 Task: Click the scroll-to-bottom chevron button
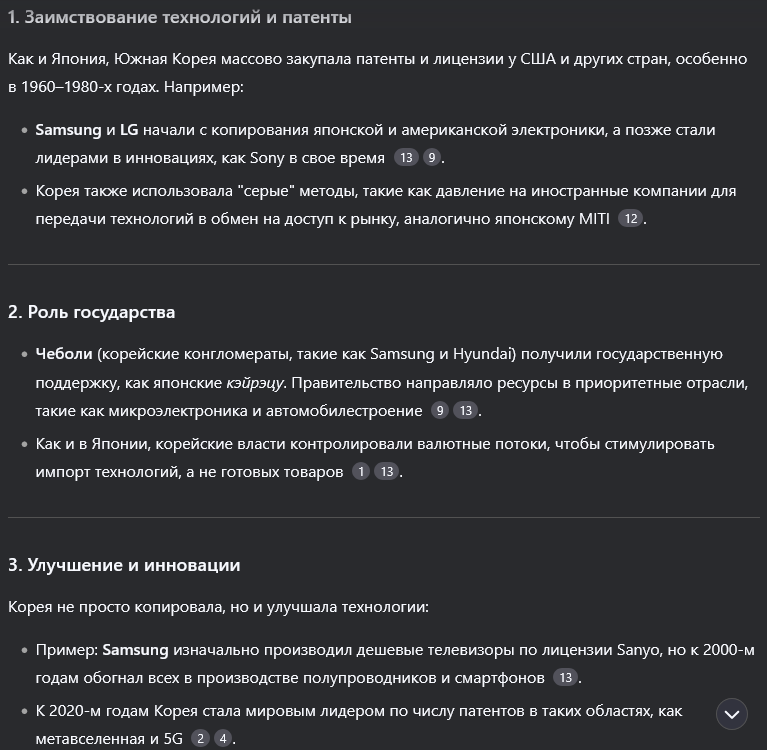point(731,714)
